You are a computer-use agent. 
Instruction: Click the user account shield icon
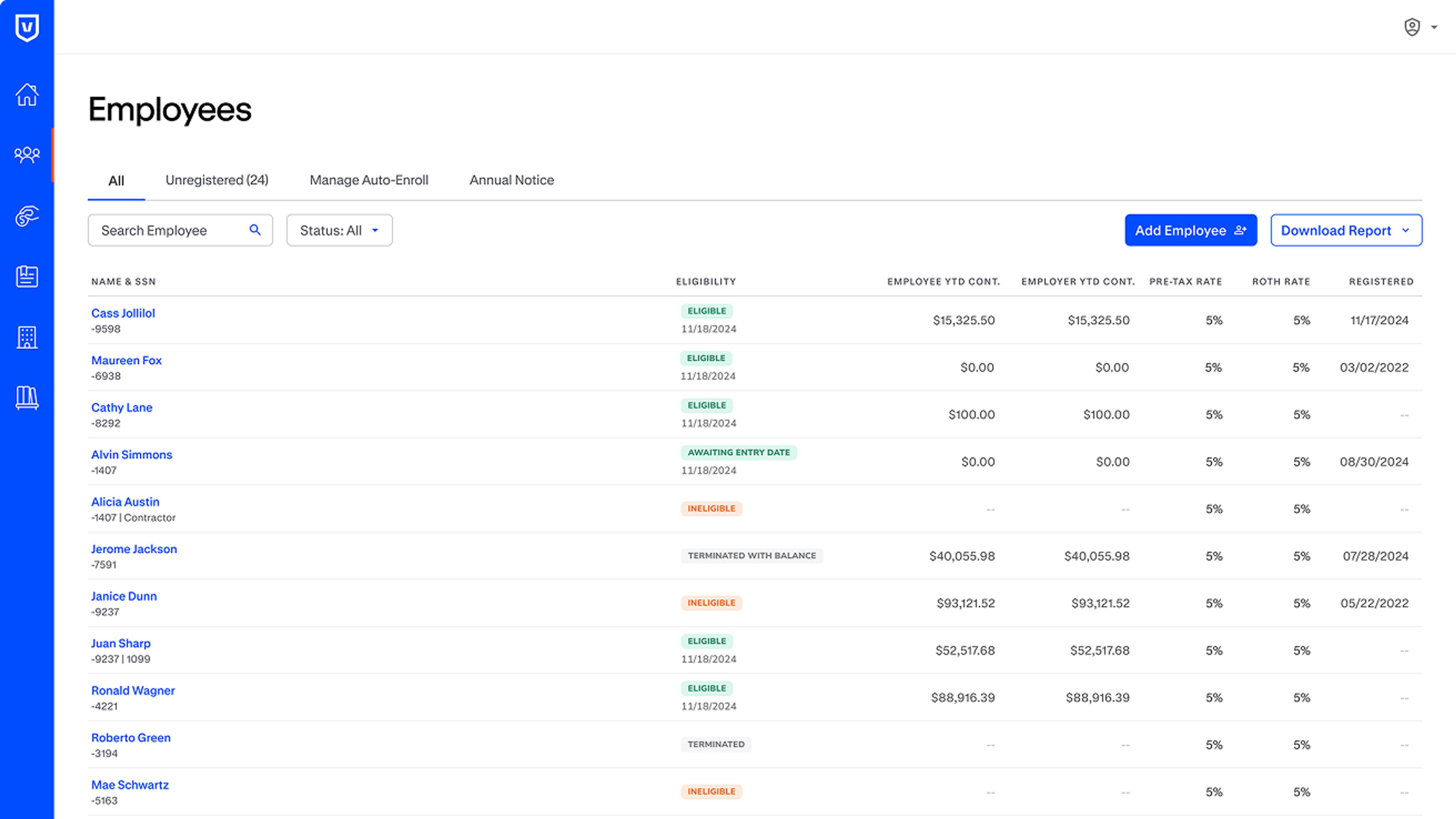pyautogui.click(x=1412, y=27)
